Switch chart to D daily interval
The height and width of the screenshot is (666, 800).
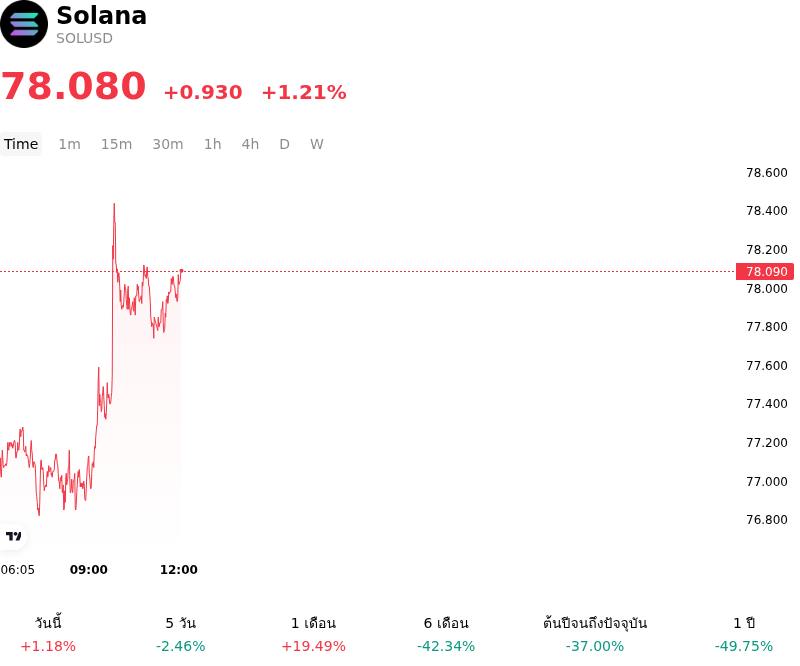(x=284, y=144)
